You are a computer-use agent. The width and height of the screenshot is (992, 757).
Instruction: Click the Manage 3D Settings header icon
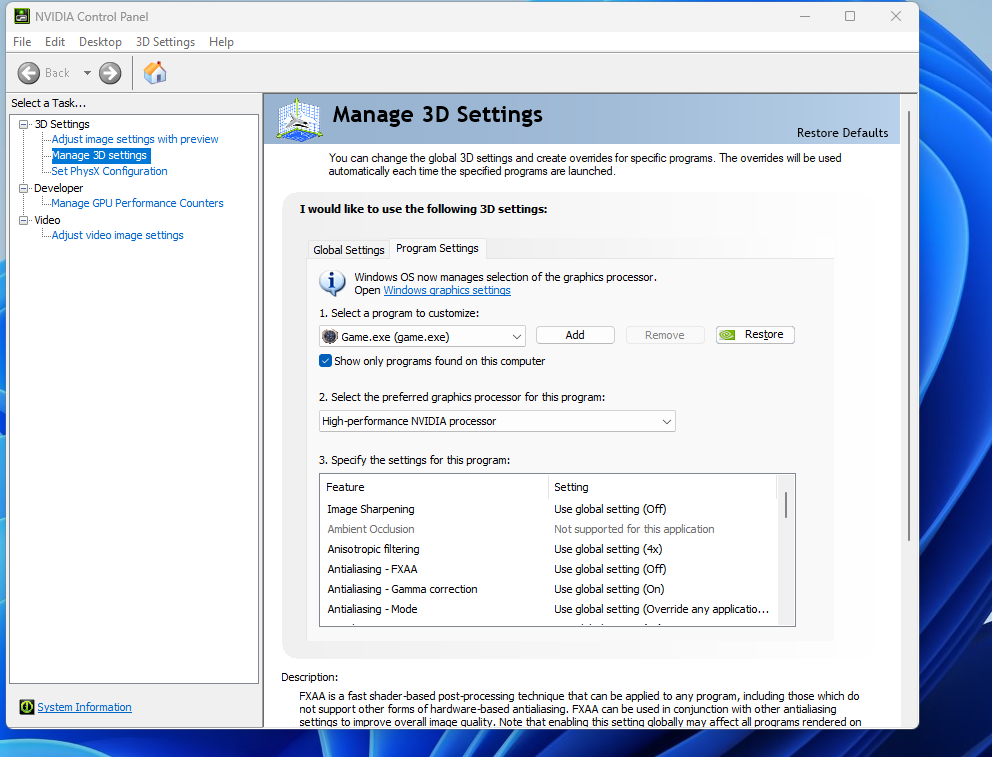coord(299,119)
